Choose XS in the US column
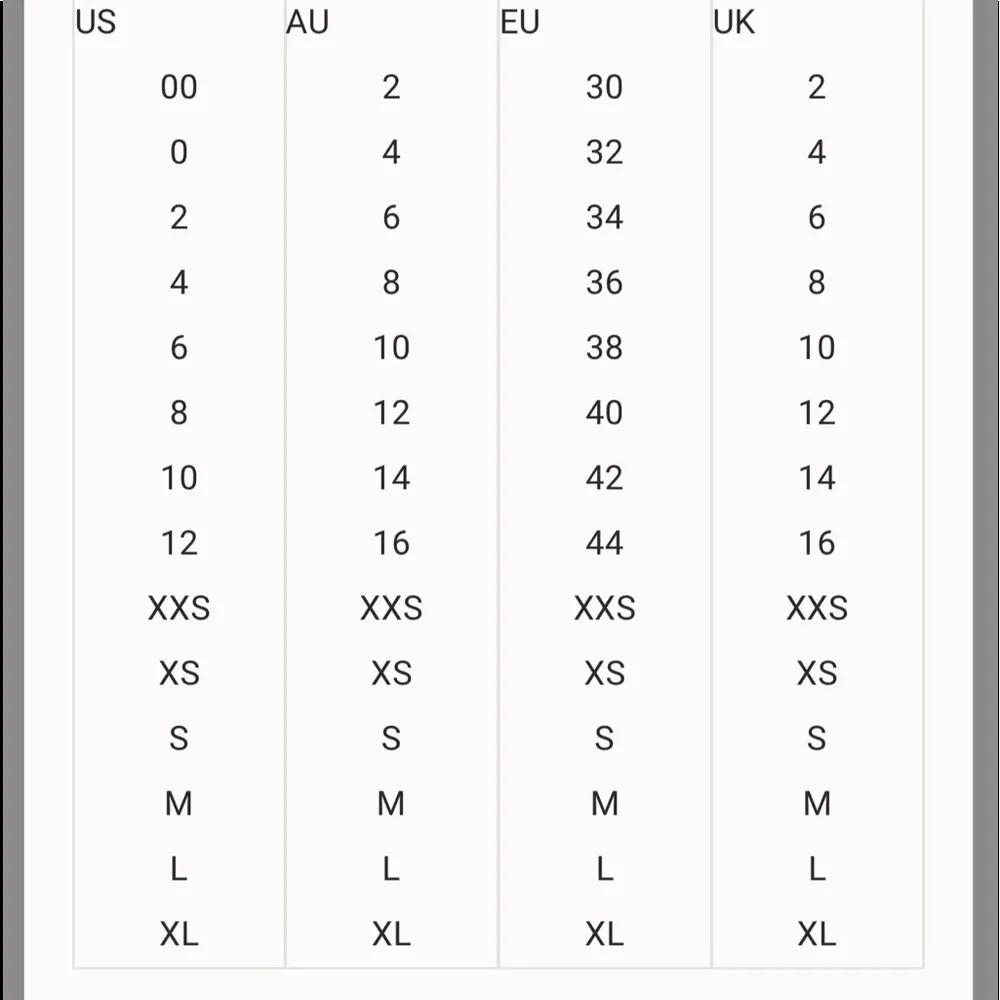This screenshot has height=1000, width=1000. coord(179,673)
